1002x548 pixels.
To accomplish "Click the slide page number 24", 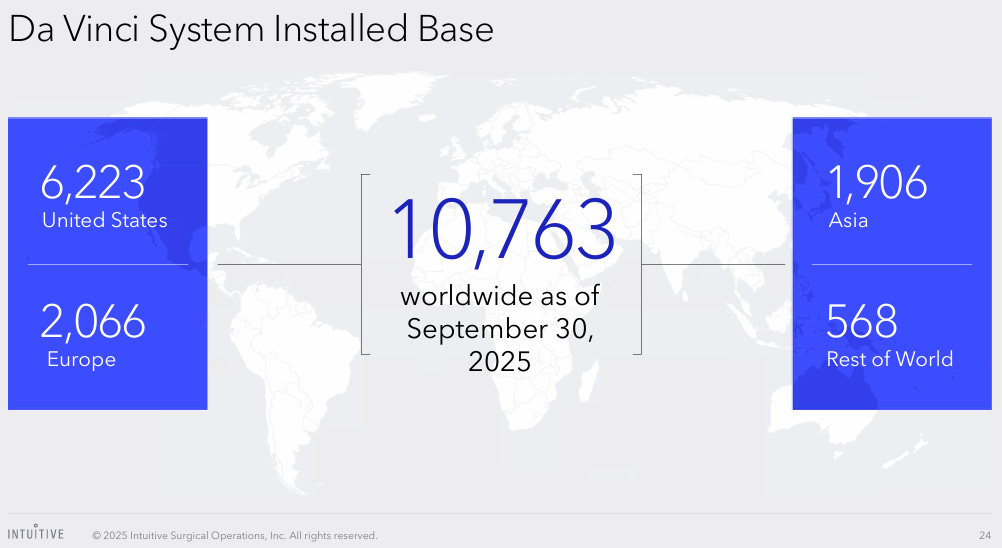I will coord(985,535).
